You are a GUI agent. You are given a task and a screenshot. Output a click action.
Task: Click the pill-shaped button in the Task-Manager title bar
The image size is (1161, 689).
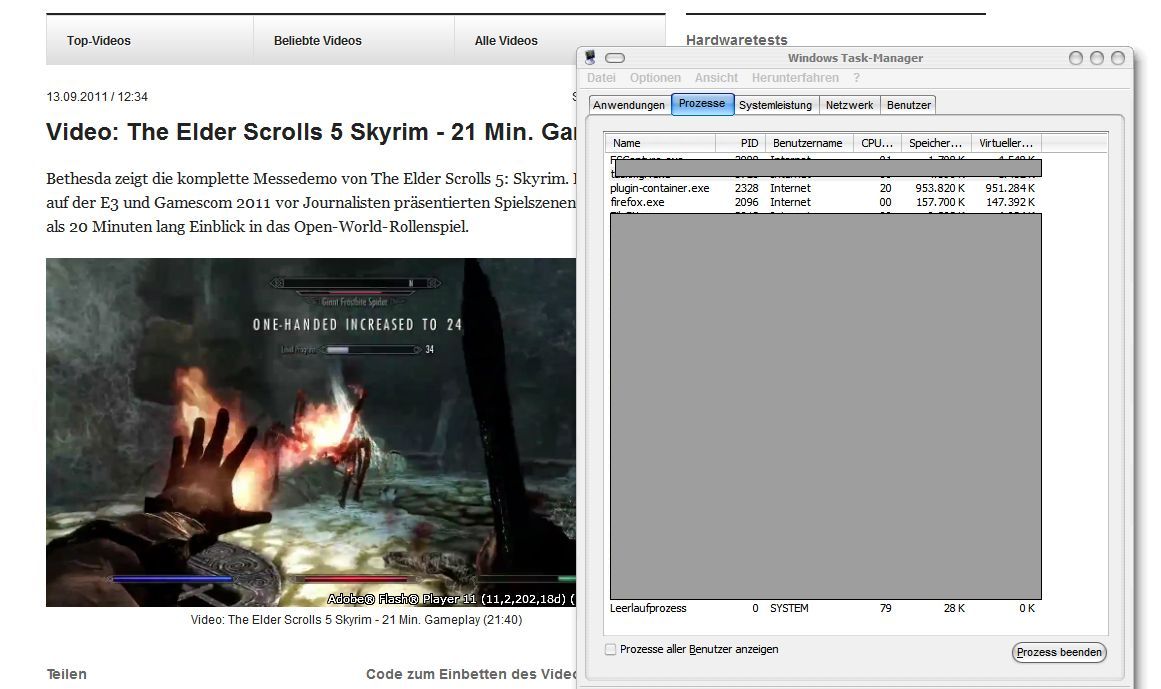pos(615,58)
